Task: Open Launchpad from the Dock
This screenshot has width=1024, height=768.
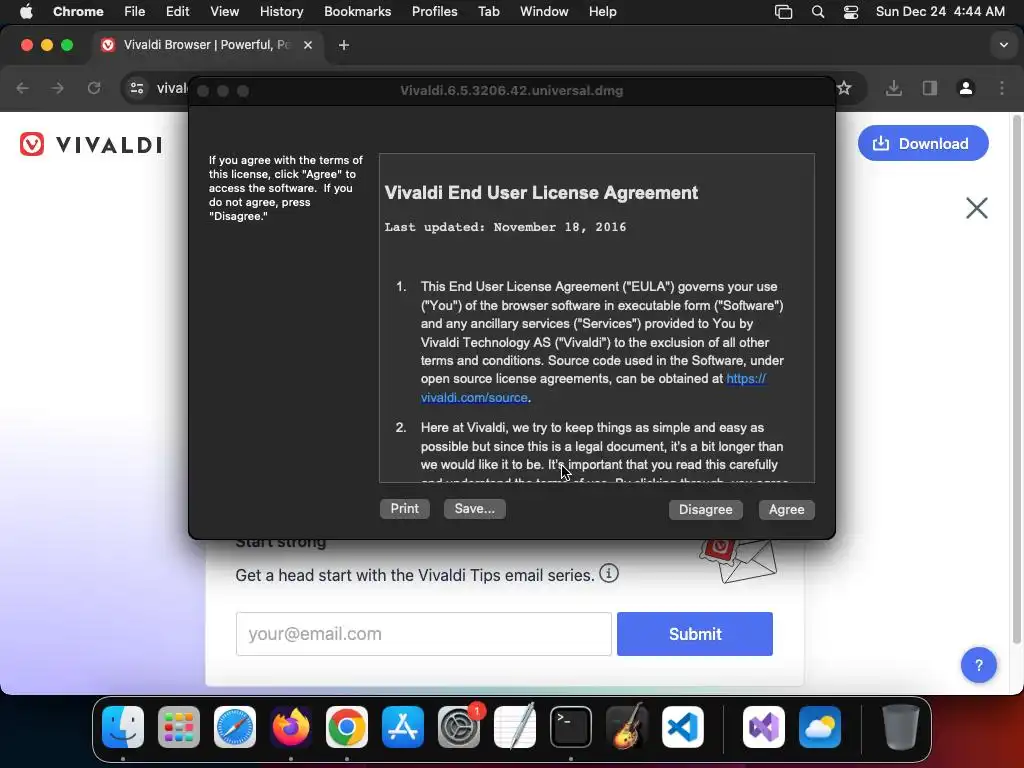Action: click(x=179, y=727)
